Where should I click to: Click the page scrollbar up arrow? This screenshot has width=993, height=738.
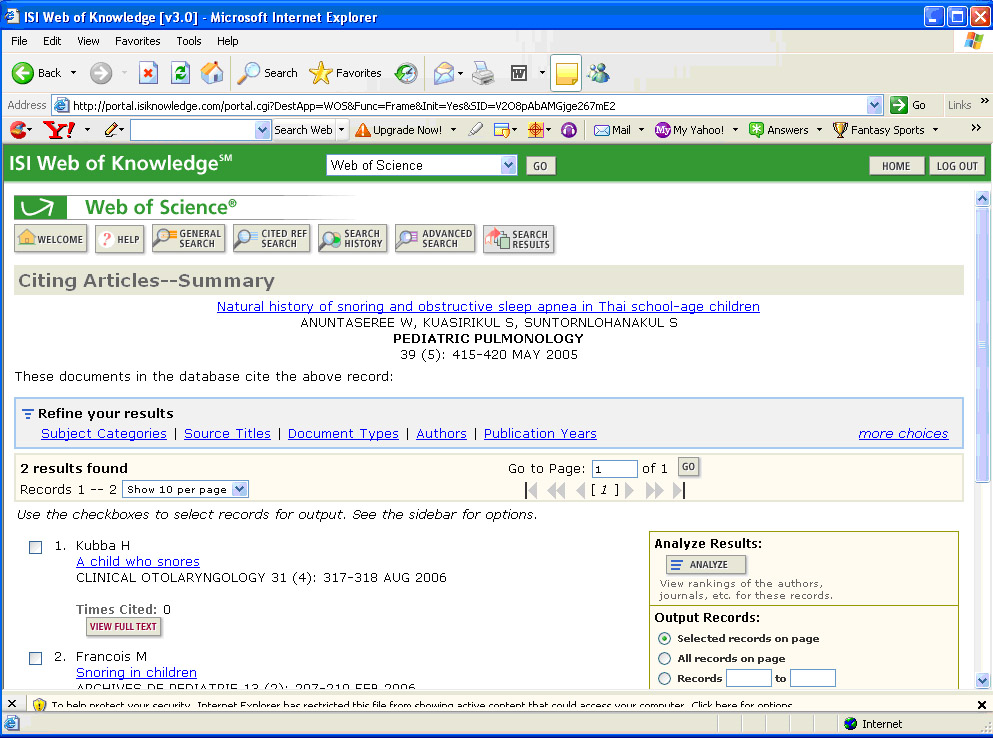point(982,199)
